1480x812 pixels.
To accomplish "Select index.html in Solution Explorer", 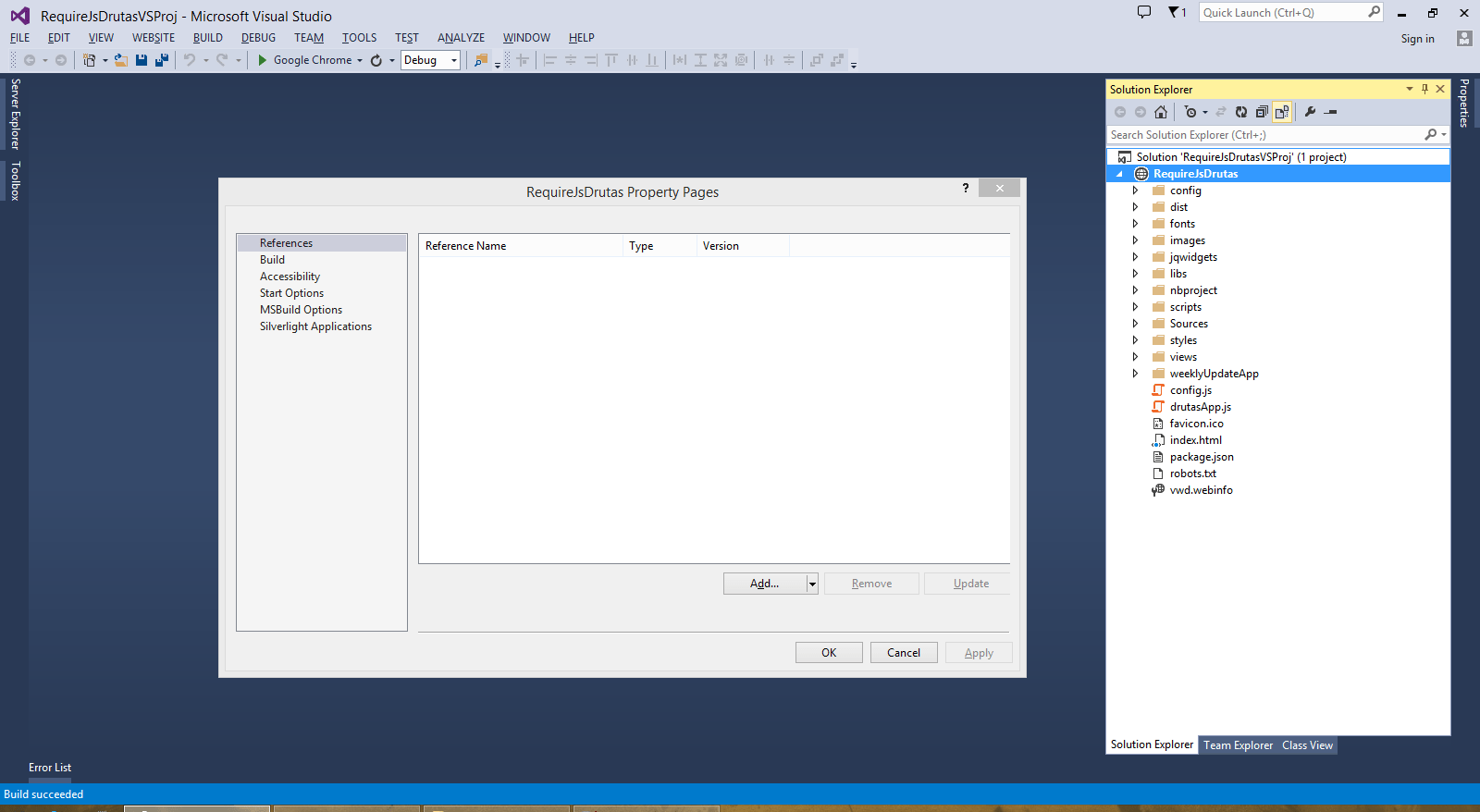I will (1195, 440).
